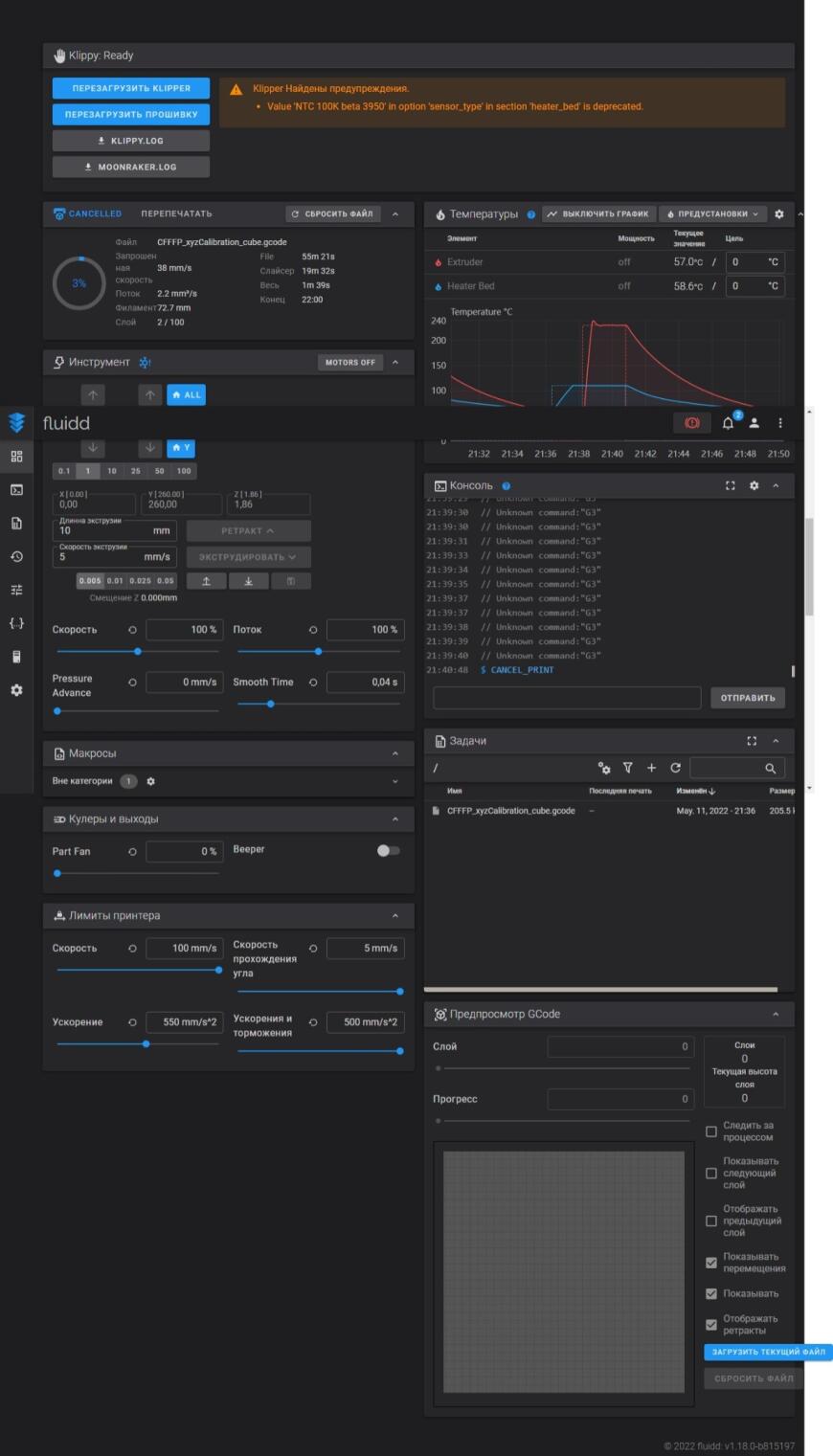This screenshot has width=833, height=1456.
Task: Uncheck 'Отображать ретракты' checkbox
Action: pyautogui.click(x=711, y=1325)
